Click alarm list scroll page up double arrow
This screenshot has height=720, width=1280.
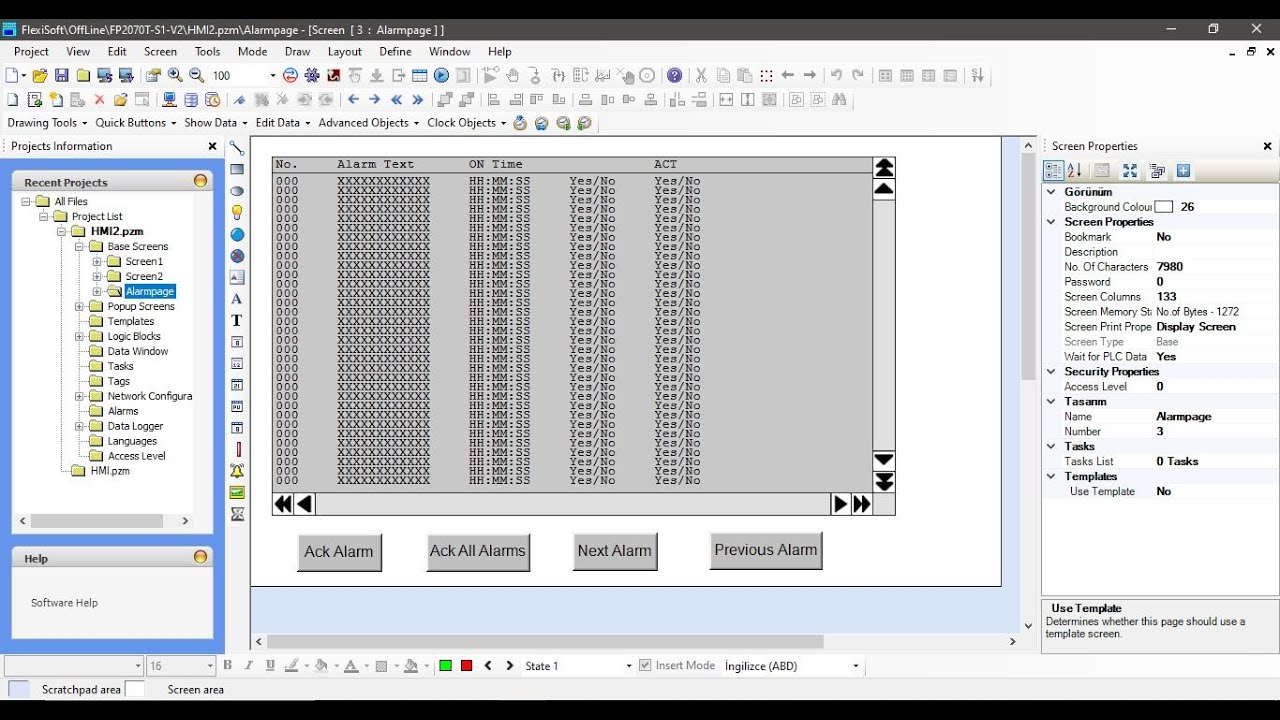click(884, 167)
